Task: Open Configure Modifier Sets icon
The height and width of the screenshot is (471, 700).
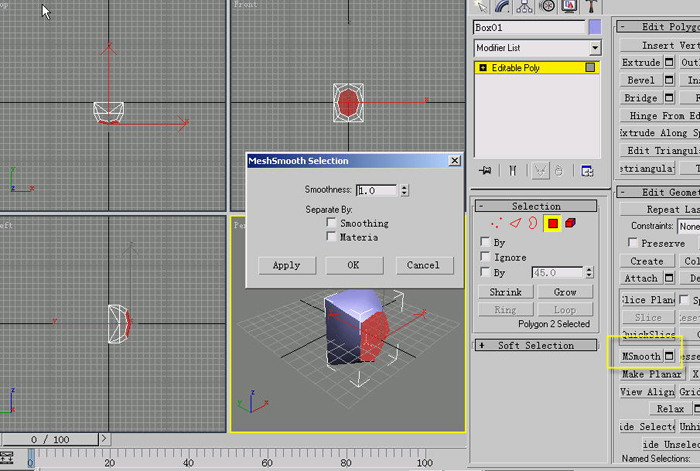Action: click(x=587, y=171)
